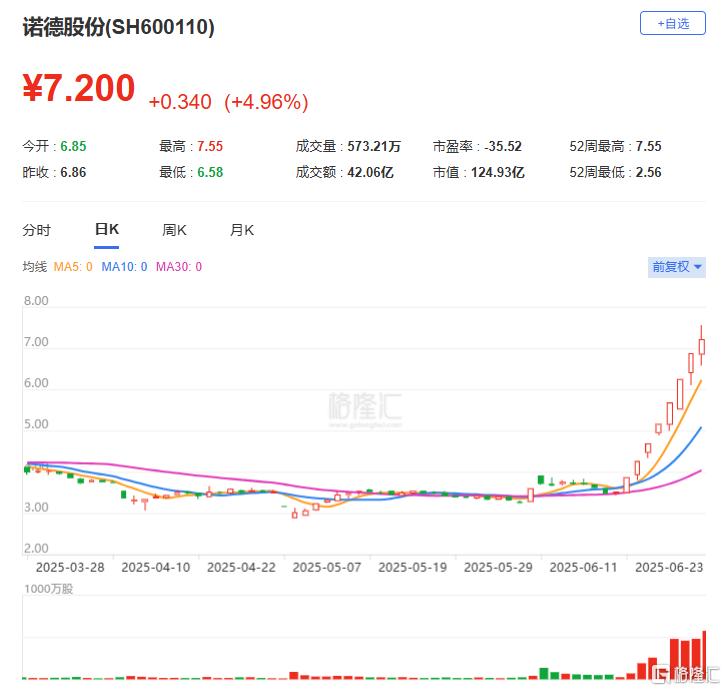Click the 昨收 value 6.86
The image size is (727, 691).
coord(73,173)
